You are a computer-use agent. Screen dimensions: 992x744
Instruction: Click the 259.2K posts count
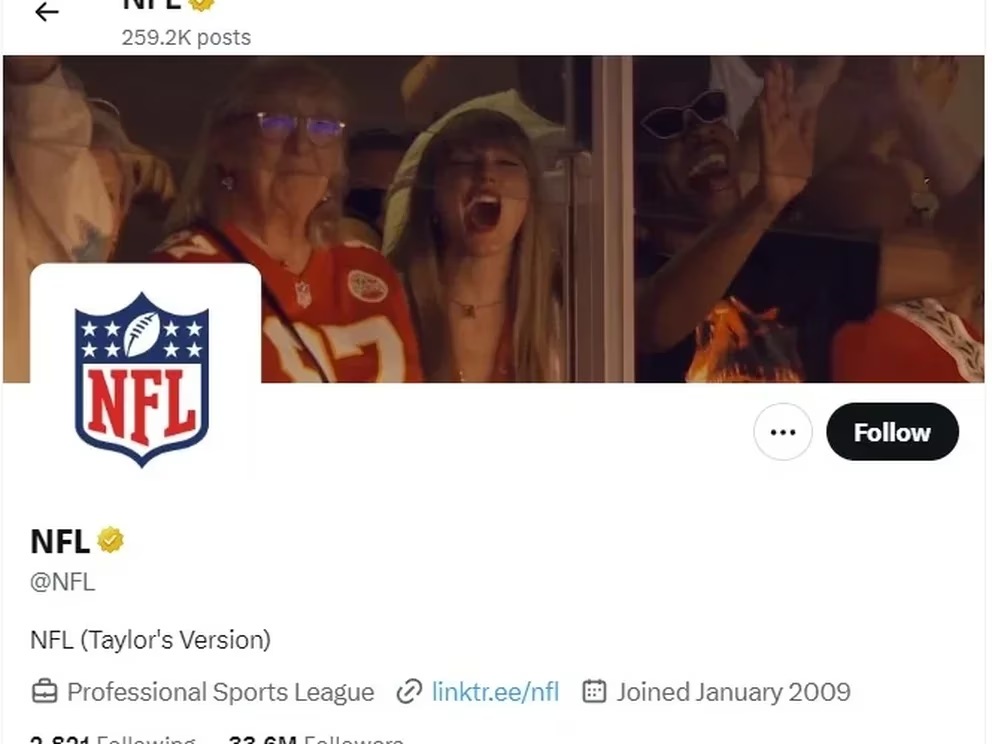click(186, 38)
